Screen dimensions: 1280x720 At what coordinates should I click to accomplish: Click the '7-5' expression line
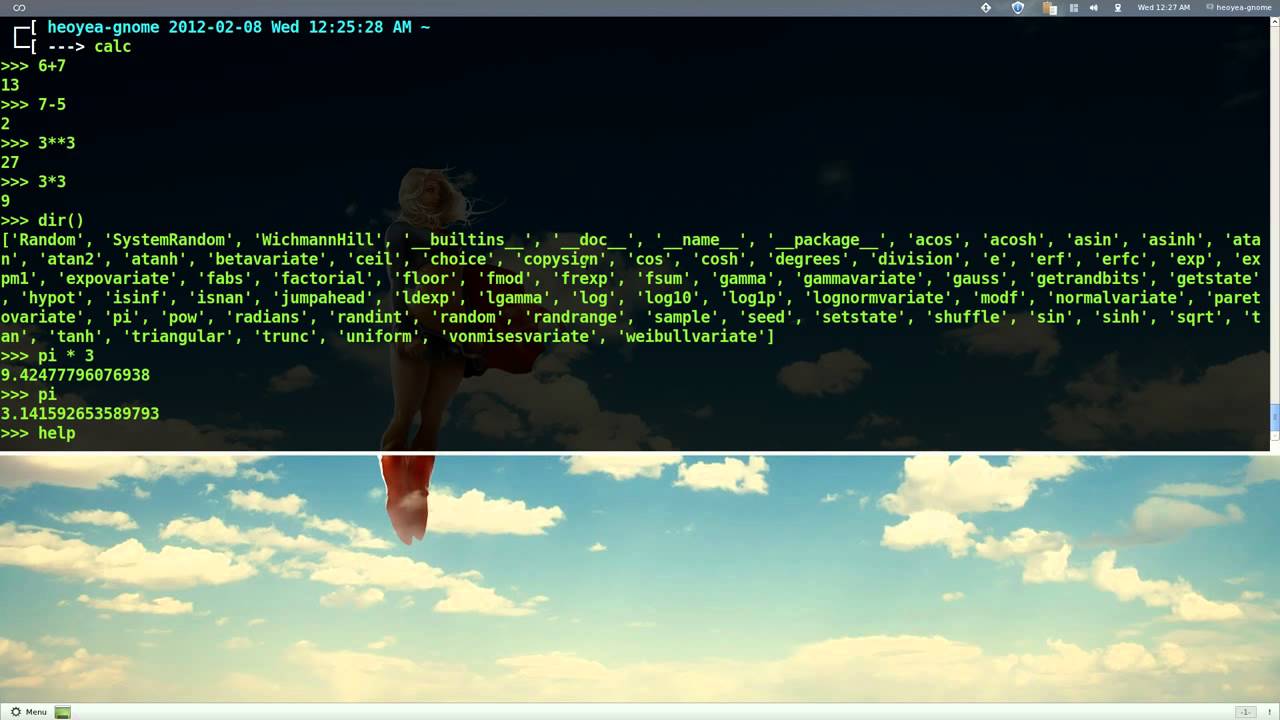(x=33, y=104)
